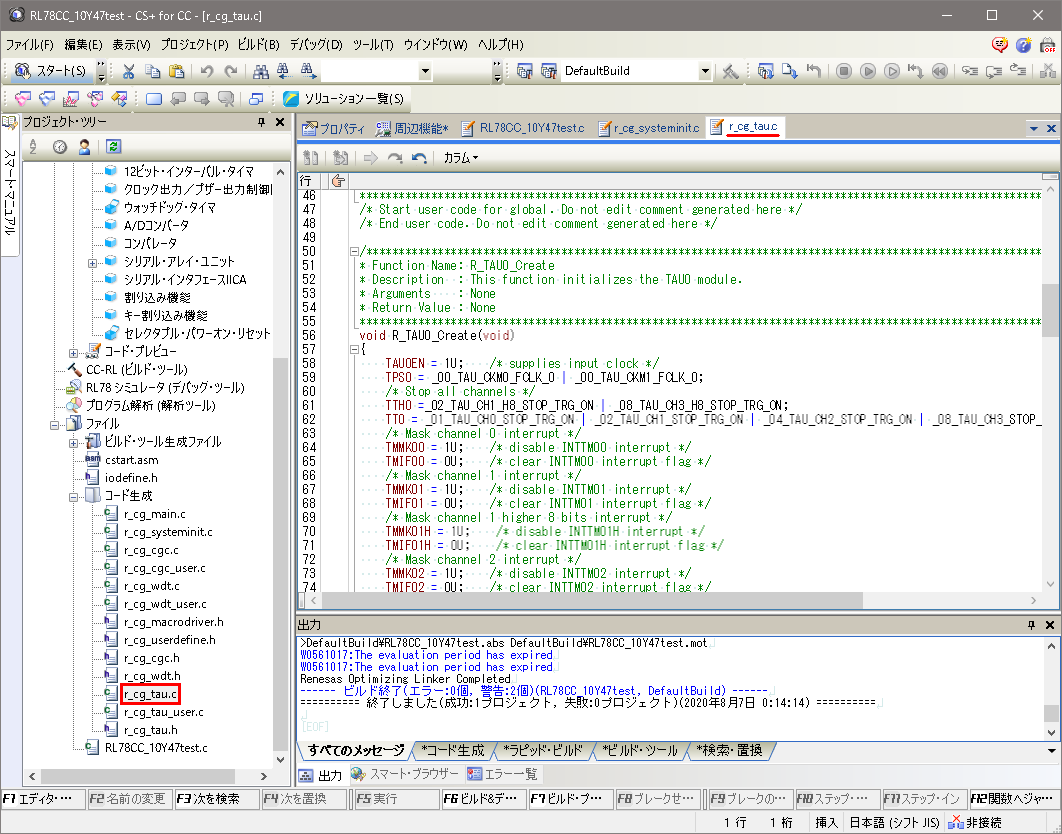Click the binoculars Find icon
Screen dimensions: 1062x834
coord(261,71)
